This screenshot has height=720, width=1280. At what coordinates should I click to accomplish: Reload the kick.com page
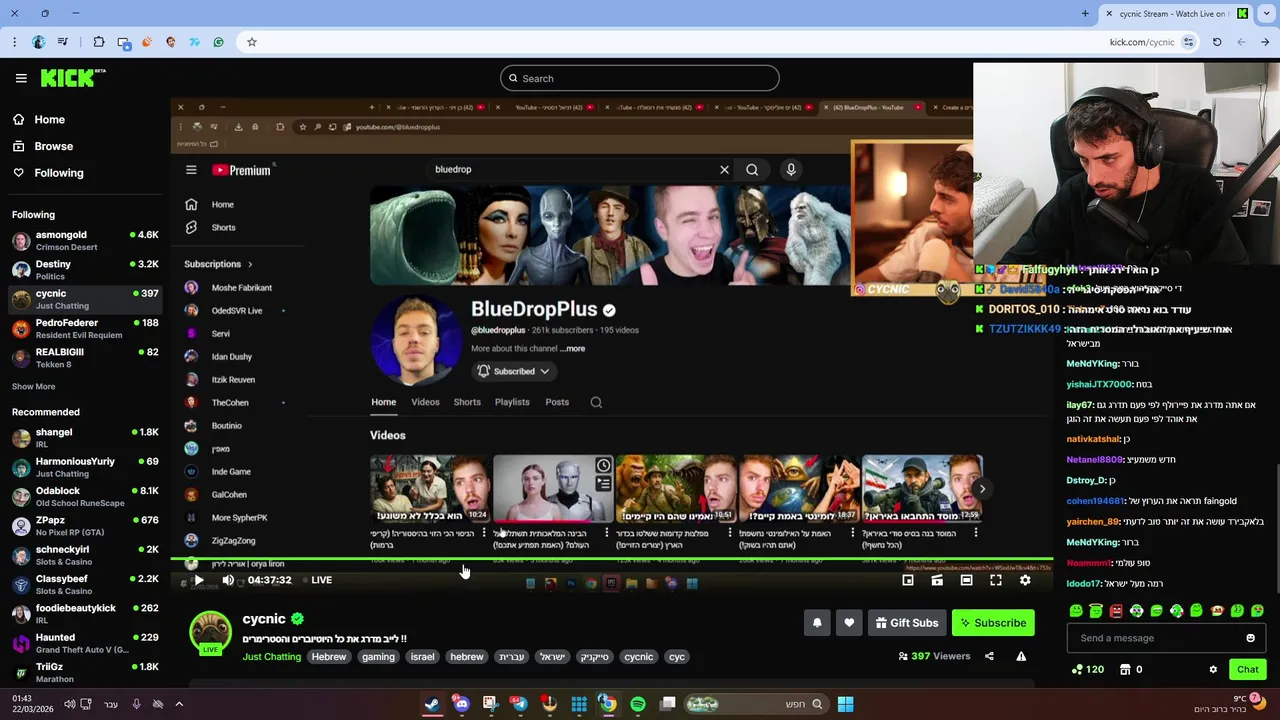1217,42
